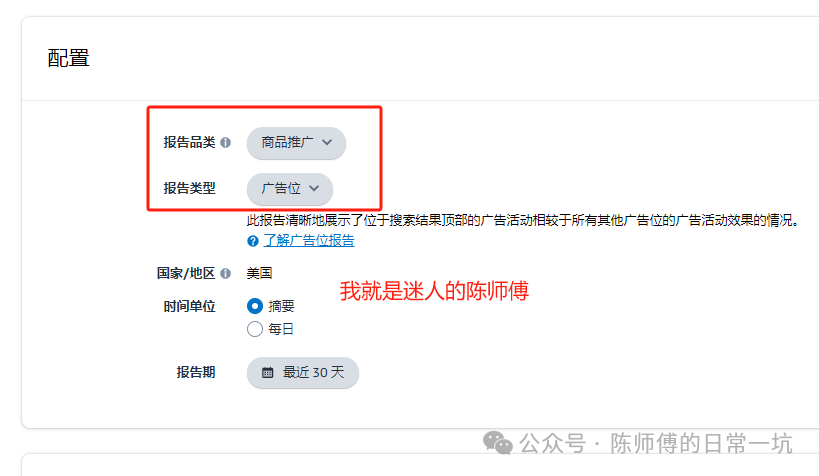Click the chevron arrow on 商品推广
The image size is (819, 476).
327,142
